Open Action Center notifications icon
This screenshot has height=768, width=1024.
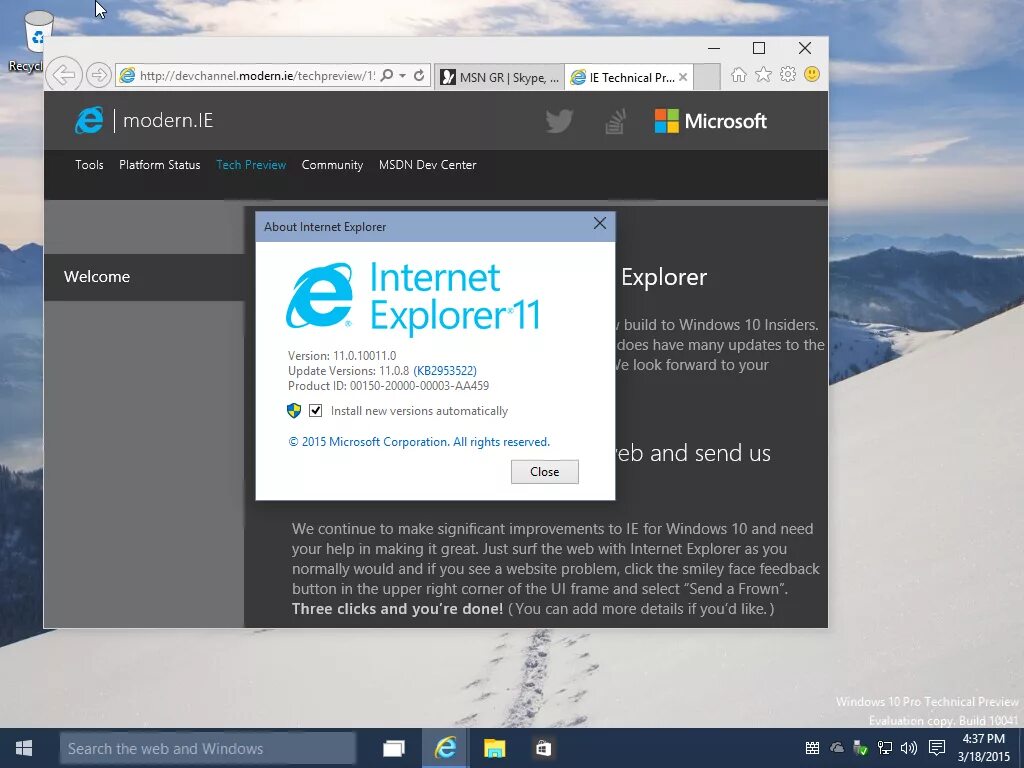[x=936, y=748]
